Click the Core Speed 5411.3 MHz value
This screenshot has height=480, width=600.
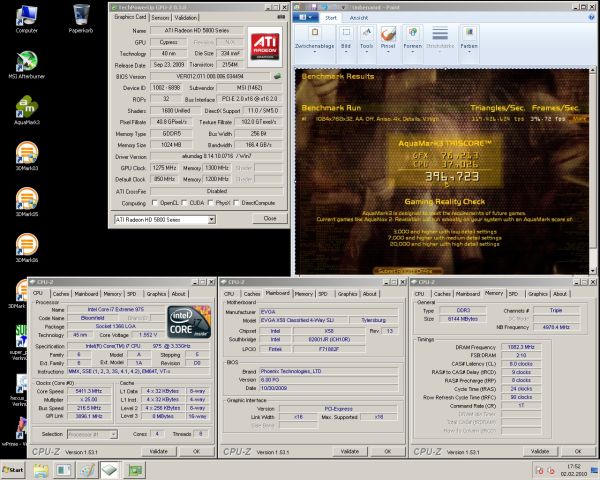(x=89, y=391)
